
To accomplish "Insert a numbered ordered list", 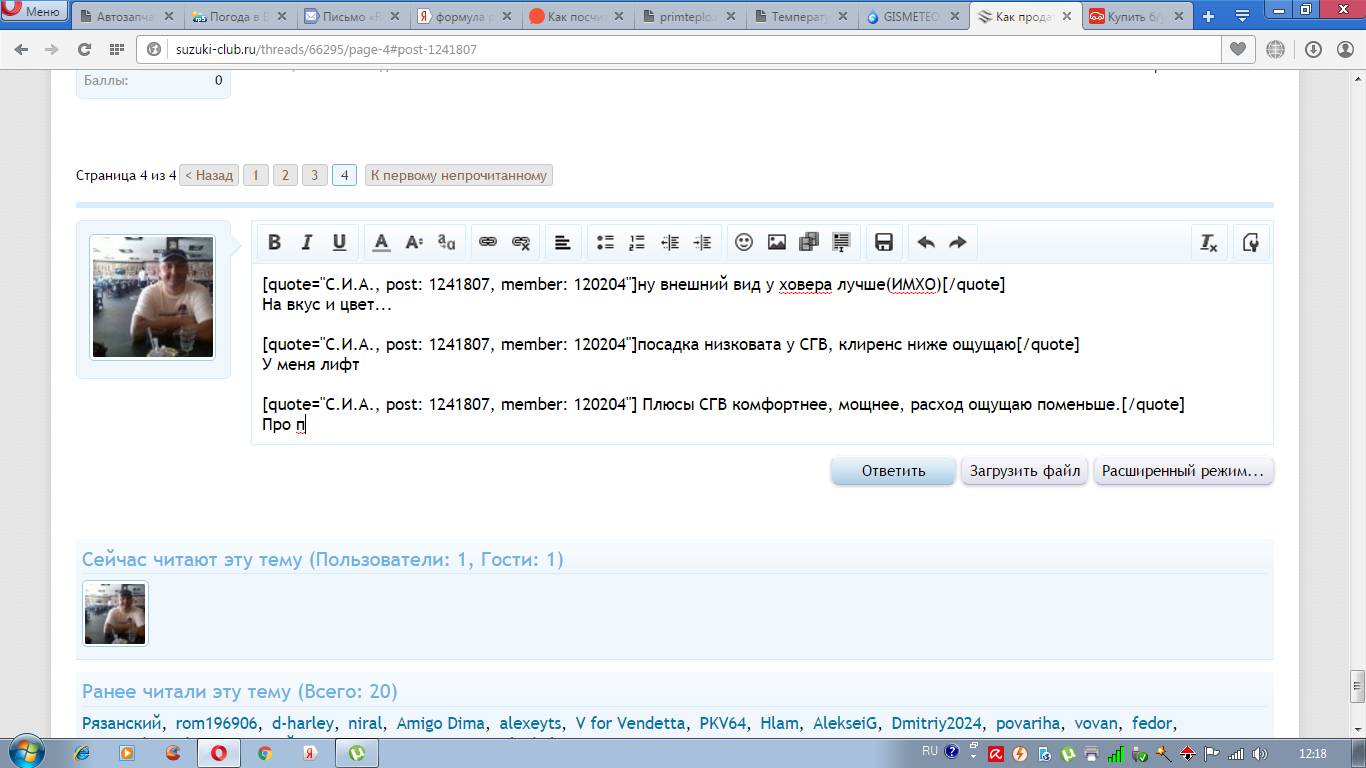I will (637, 242).
